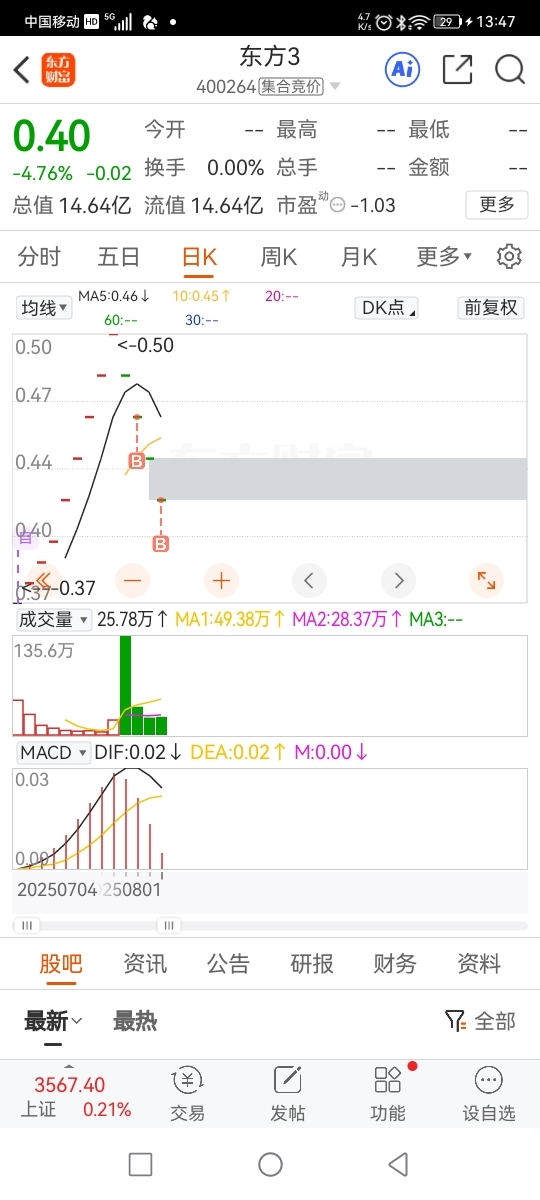The width and height of the screenshot is (540, 1200).
Task: Expand chart to fullscreen icon
Action: (486, 580)
